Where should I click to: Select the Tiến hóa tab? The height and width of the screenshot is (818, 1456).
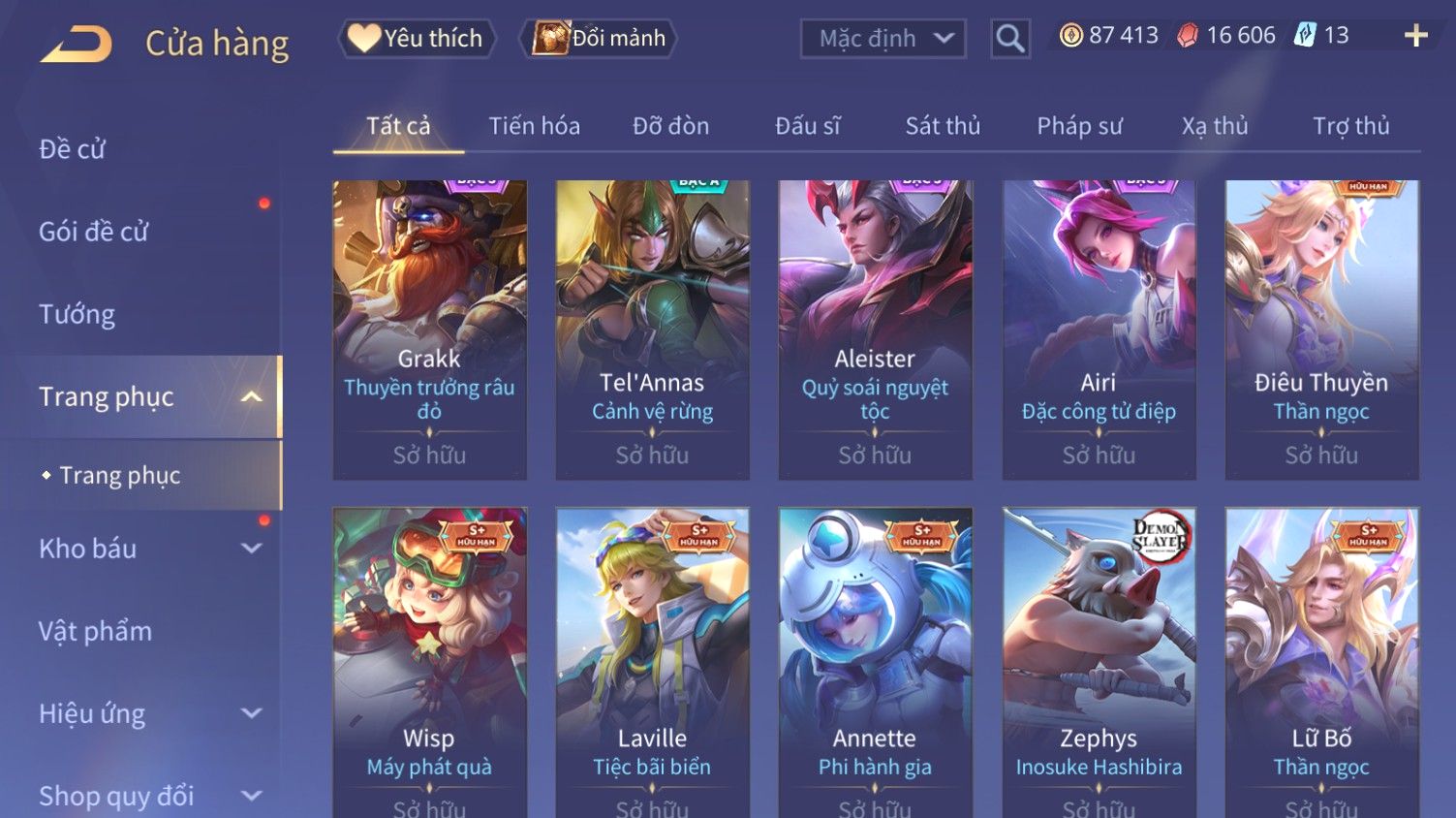(x=534, y=126)
